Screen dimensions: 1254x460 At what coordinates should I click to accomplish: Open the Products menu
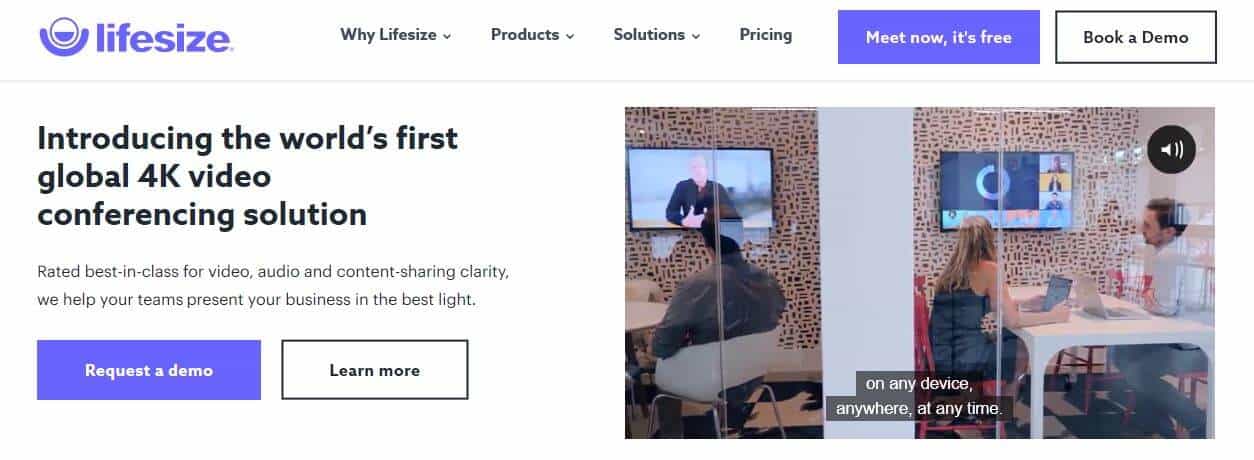coord(533,35)
